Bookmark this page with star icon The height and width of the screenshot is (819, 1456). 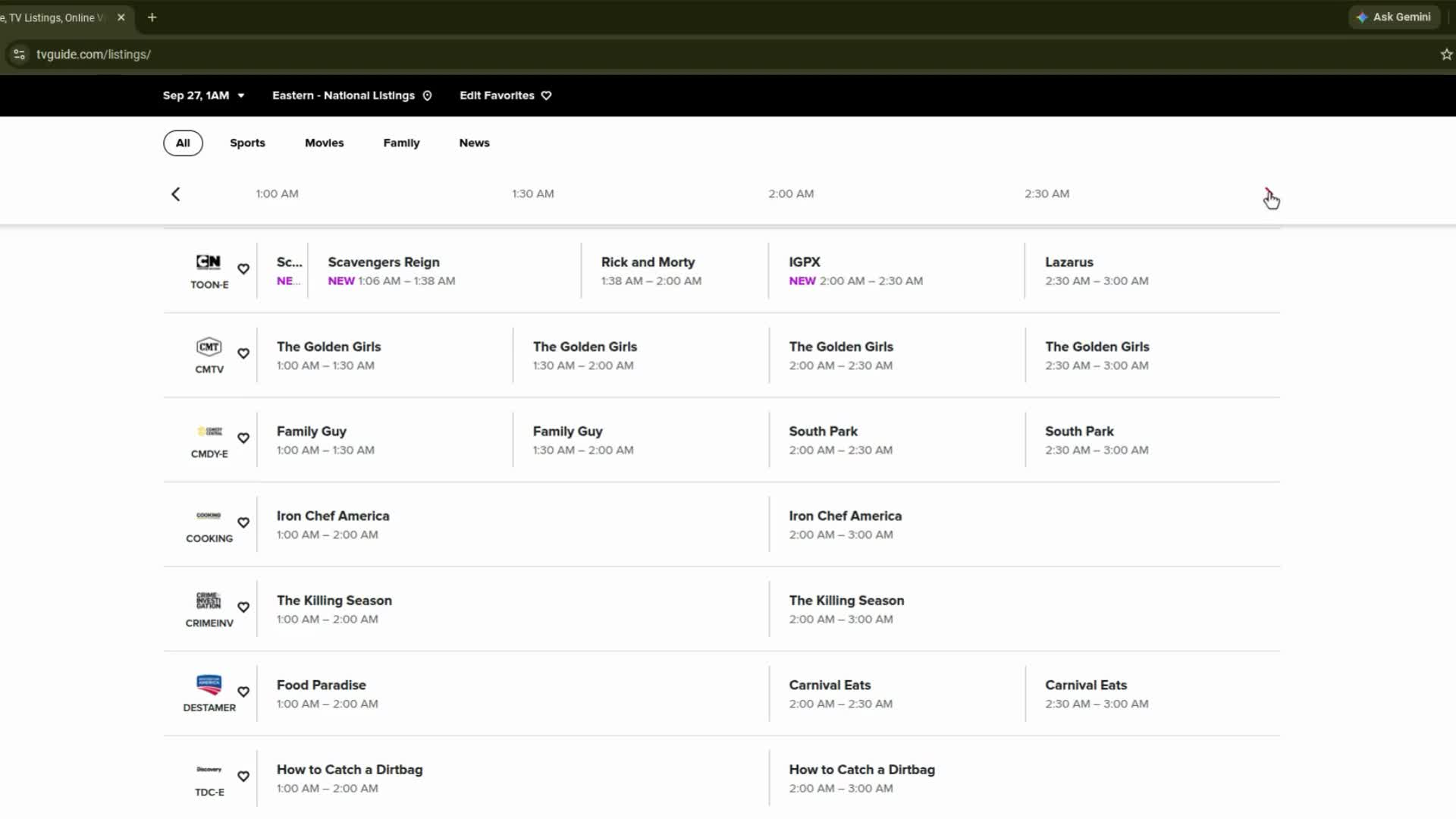point(1446,55)
